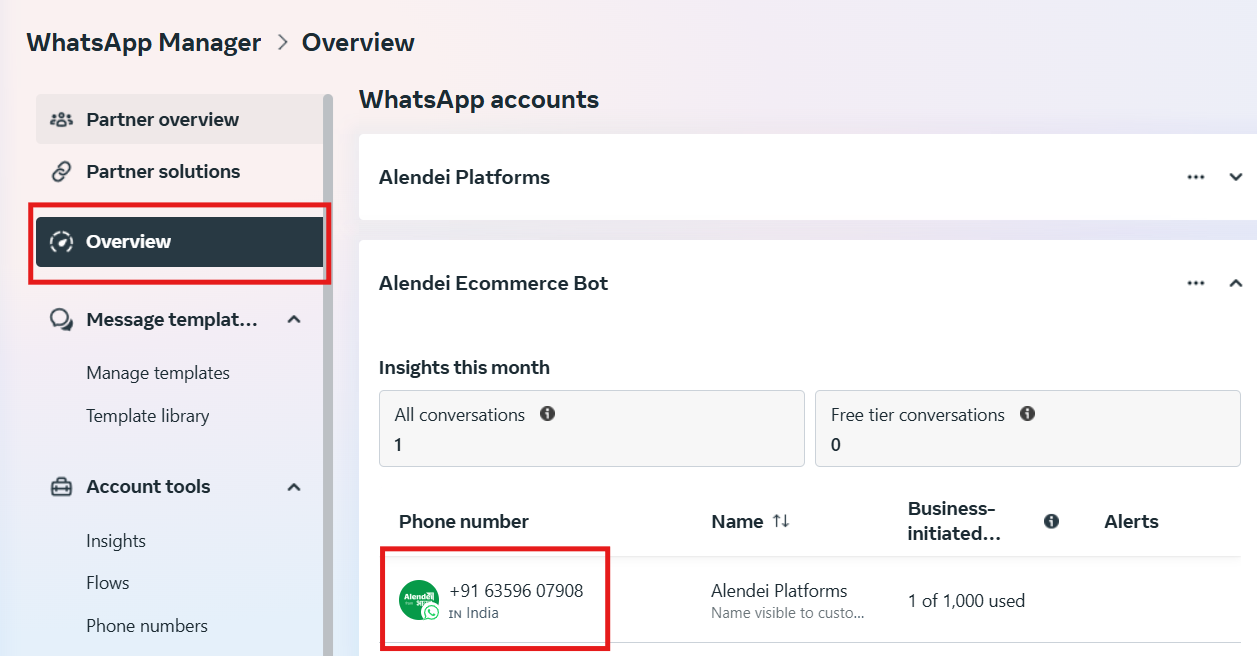Click the Partner overview people icon
Screen dimensions: 1257x656
[x=61, y=119]
